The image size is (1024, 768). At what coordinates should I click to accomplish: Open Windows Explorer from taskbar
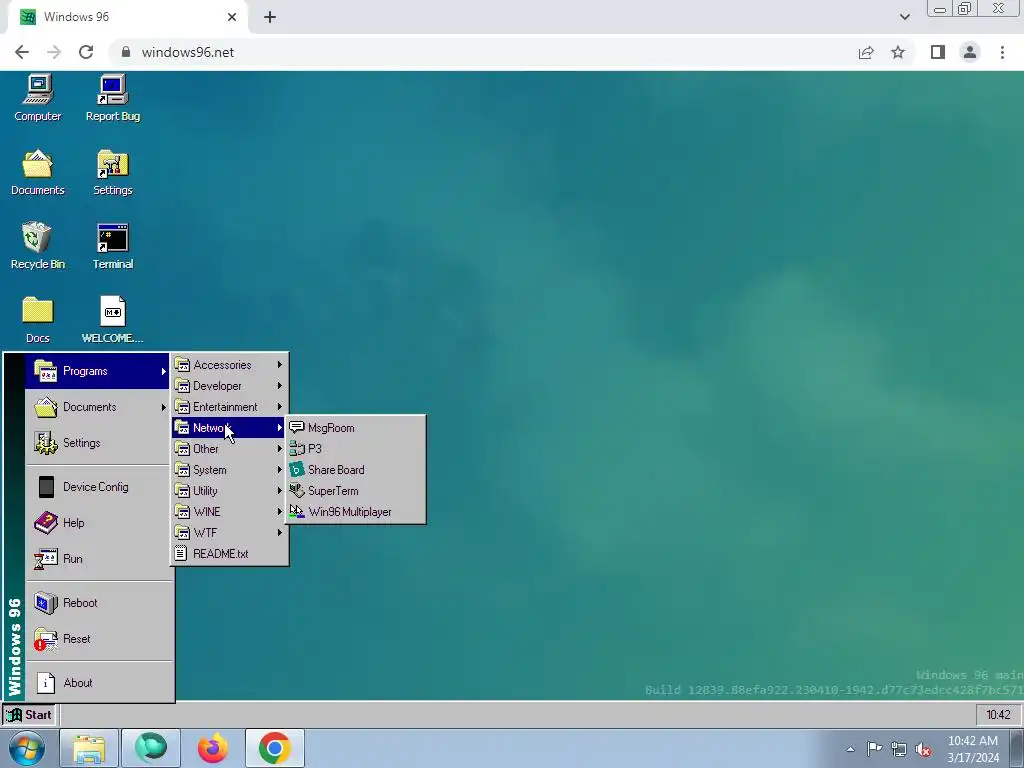pyautogui.click(x=89, y=748)
